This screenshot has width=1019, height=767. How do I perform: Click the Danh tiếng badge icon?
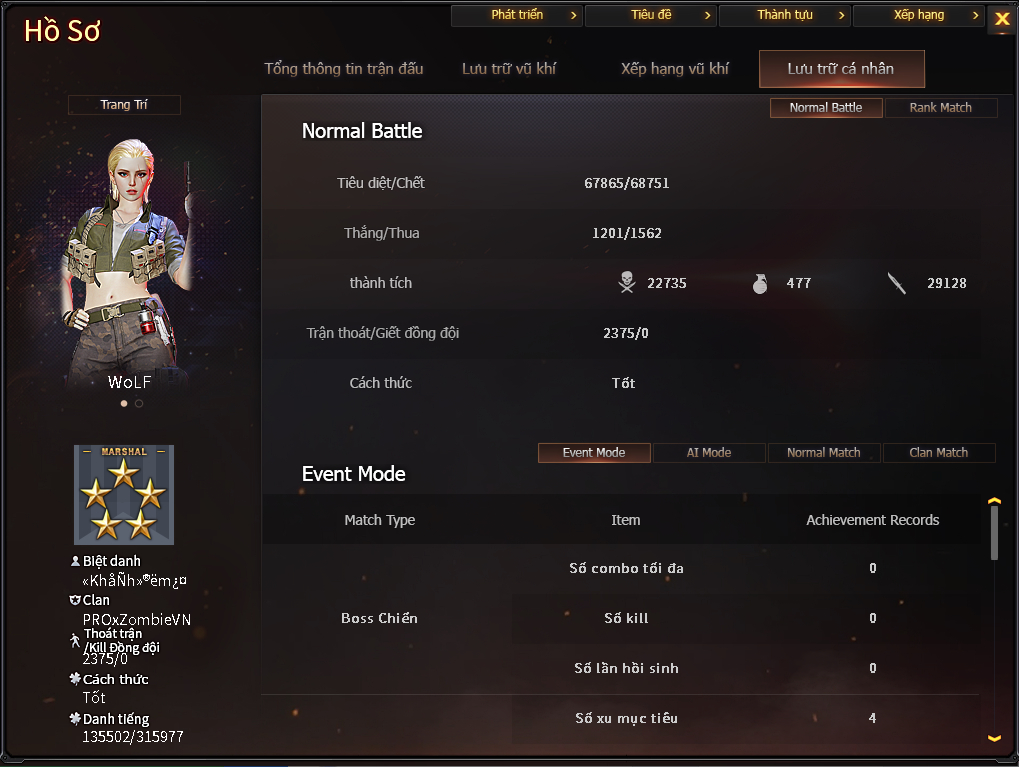coord(75,718)
